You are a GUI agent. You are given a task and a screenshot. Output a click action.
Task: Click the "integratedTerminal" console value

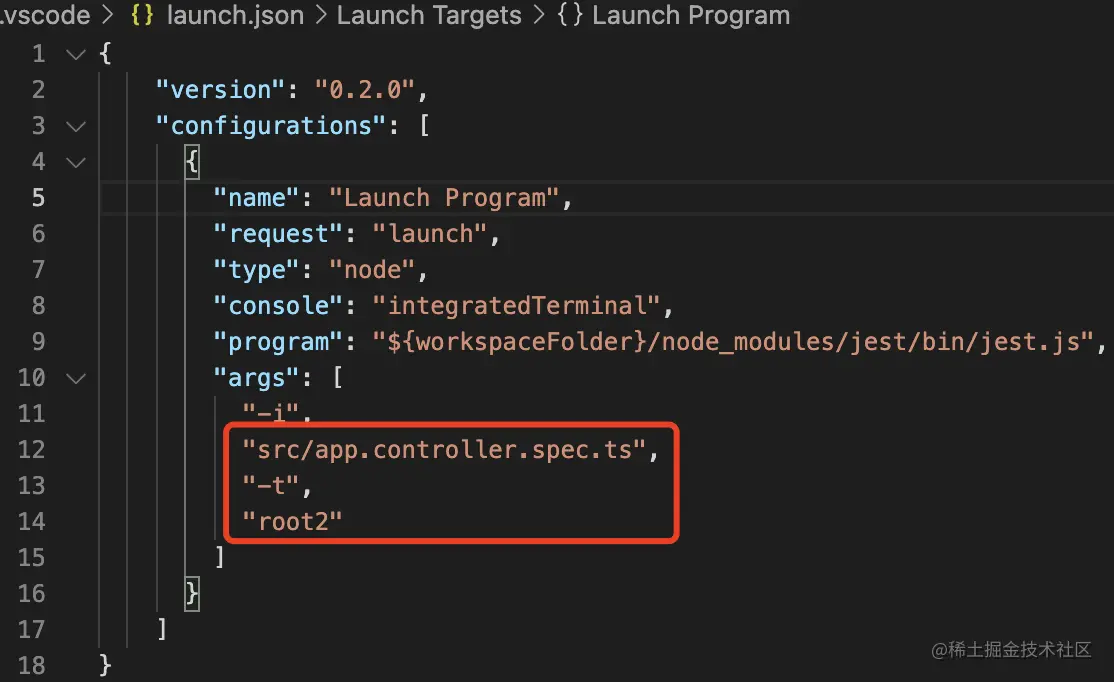(x=517, y=305)
